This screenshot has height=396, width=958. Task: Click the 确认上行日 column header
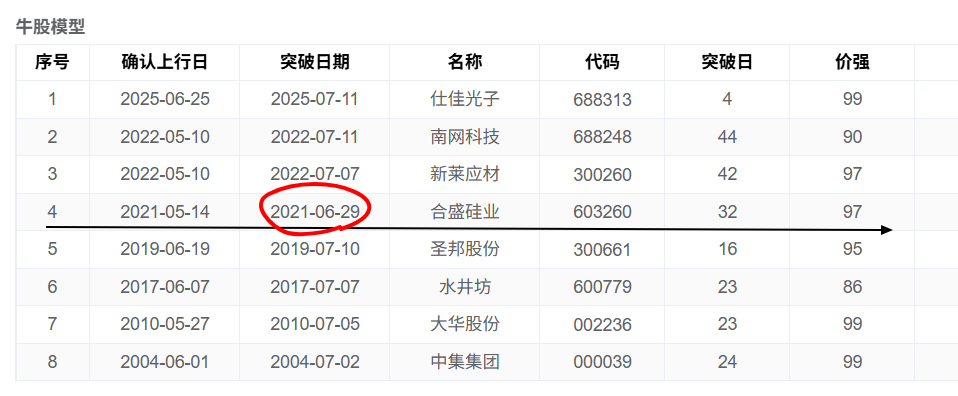165,62
